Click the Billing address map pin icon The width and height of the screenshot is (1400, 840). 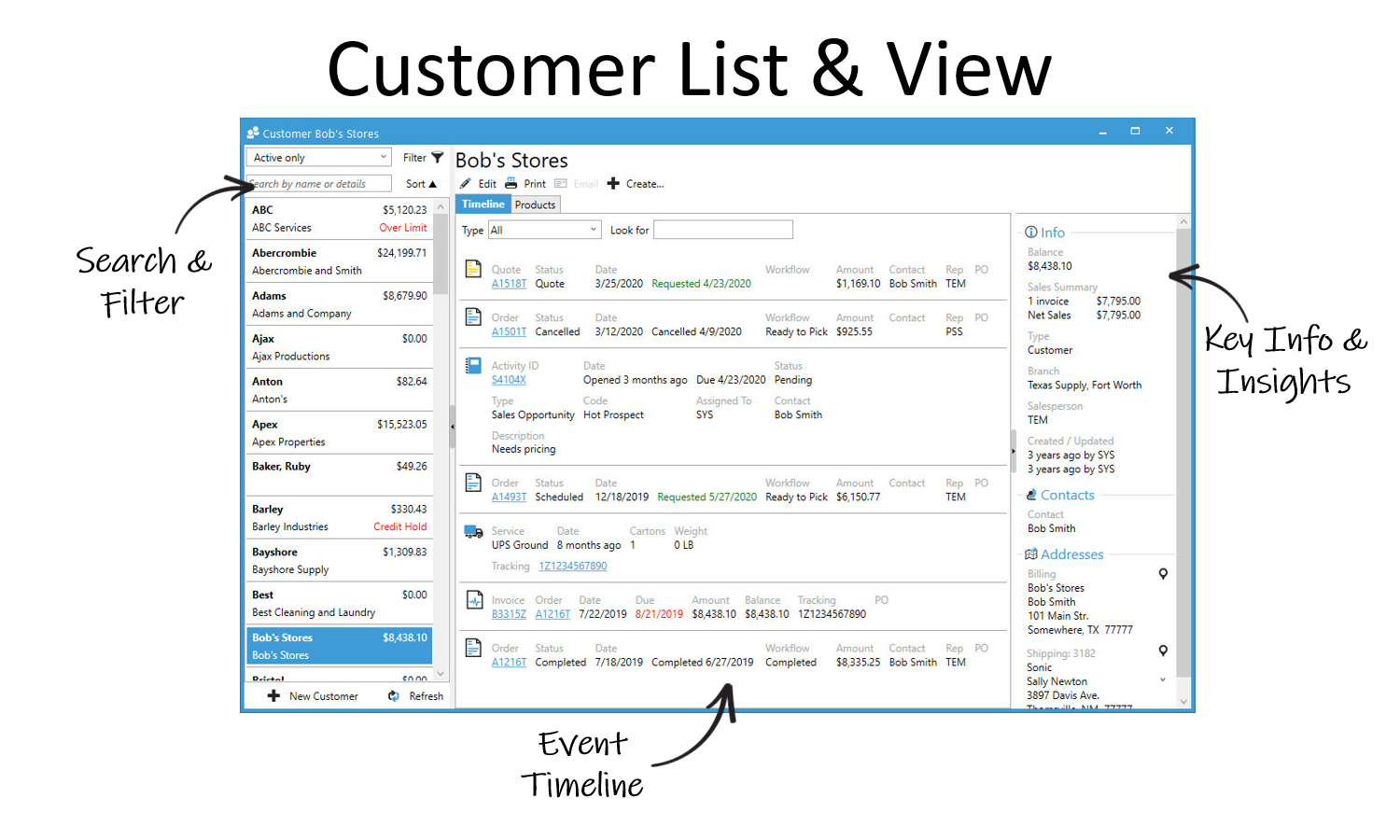[x=1163, y=574]
